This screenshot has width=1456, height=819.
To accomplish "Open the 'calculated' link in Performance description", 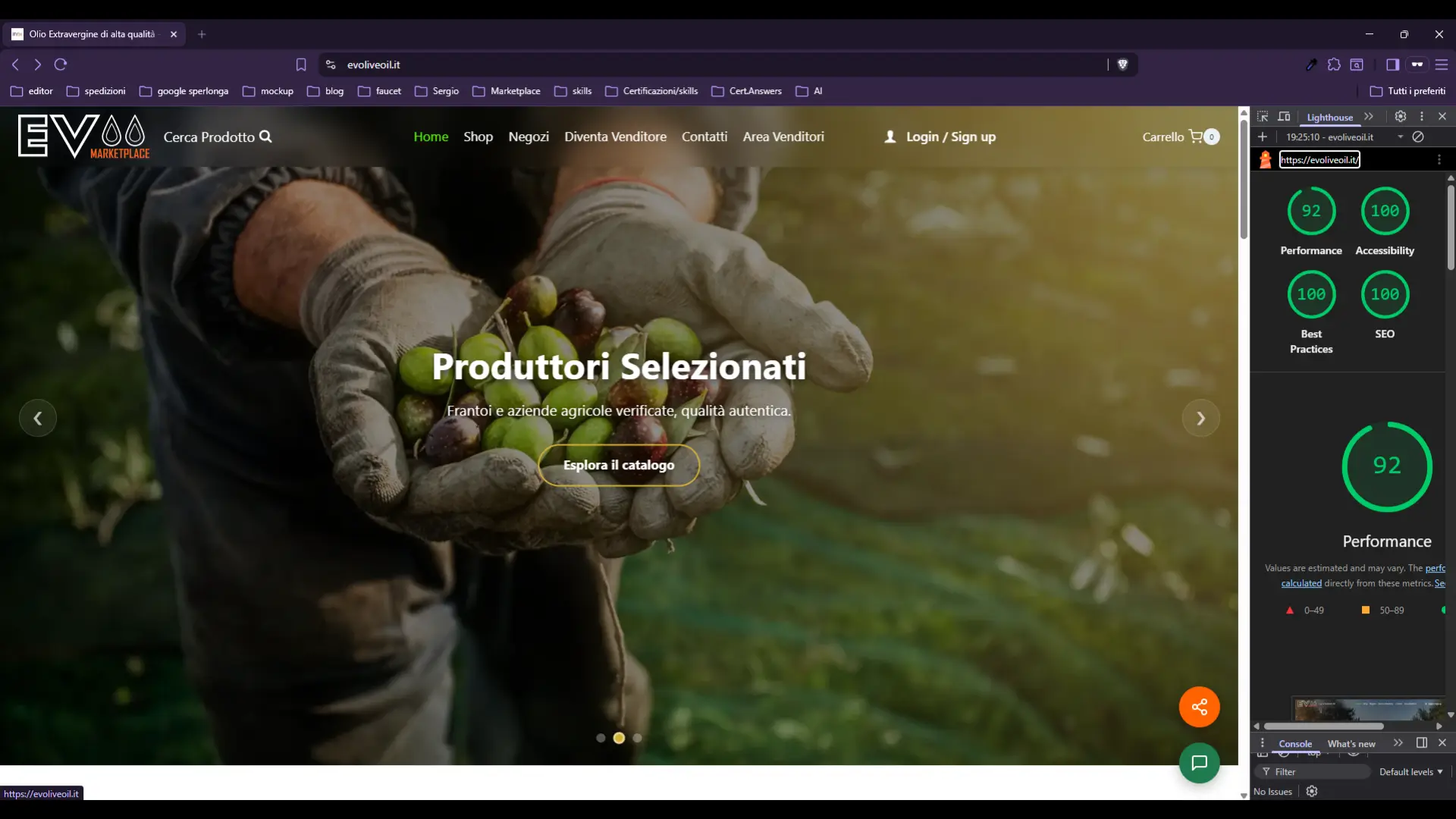I will tap(1301, 583).
